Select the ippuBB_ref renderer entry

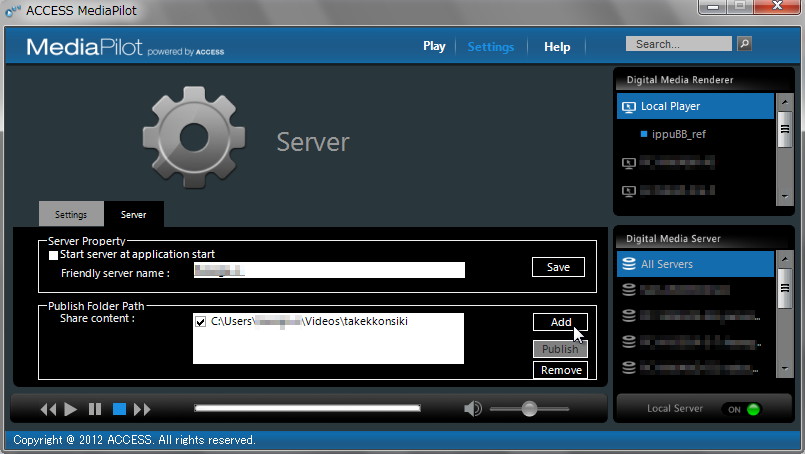click(x=679, y=134)
